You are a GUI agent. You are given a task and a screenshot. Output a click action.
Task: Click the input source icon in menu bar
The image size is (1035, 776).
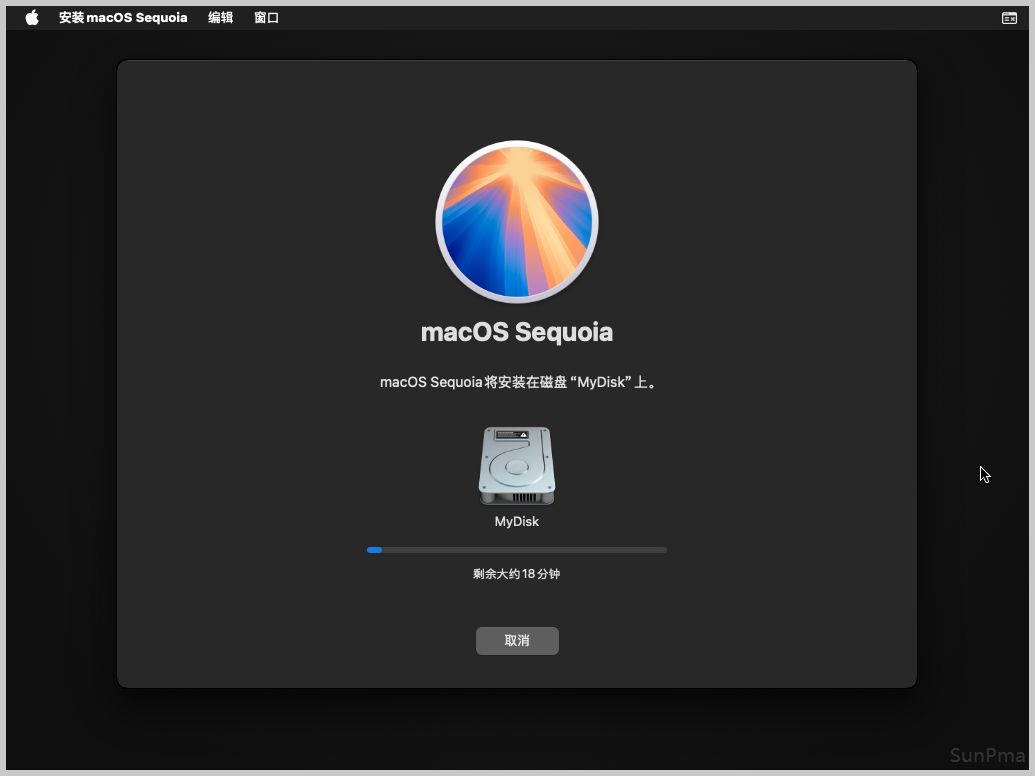1009,18
